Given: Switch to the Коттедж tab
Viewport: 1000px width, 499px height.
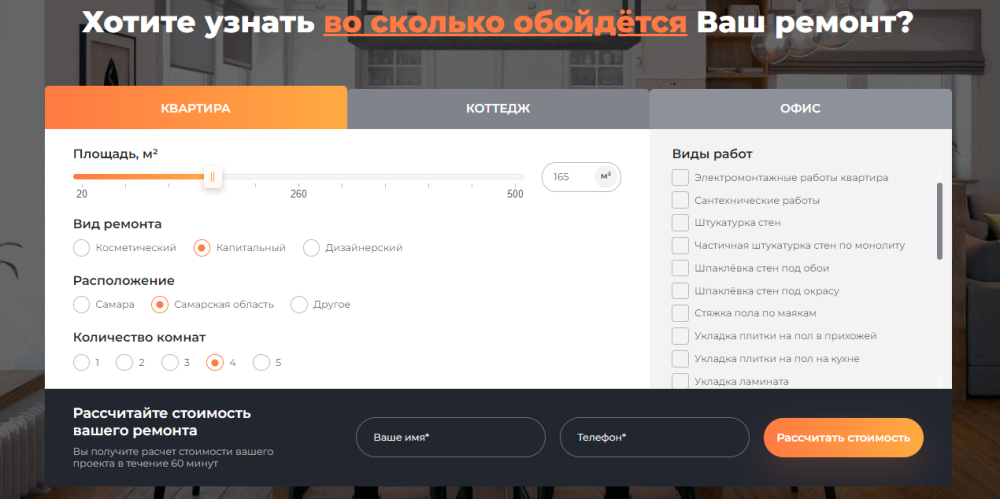Looking at the screenshot, I should point(497,108).
